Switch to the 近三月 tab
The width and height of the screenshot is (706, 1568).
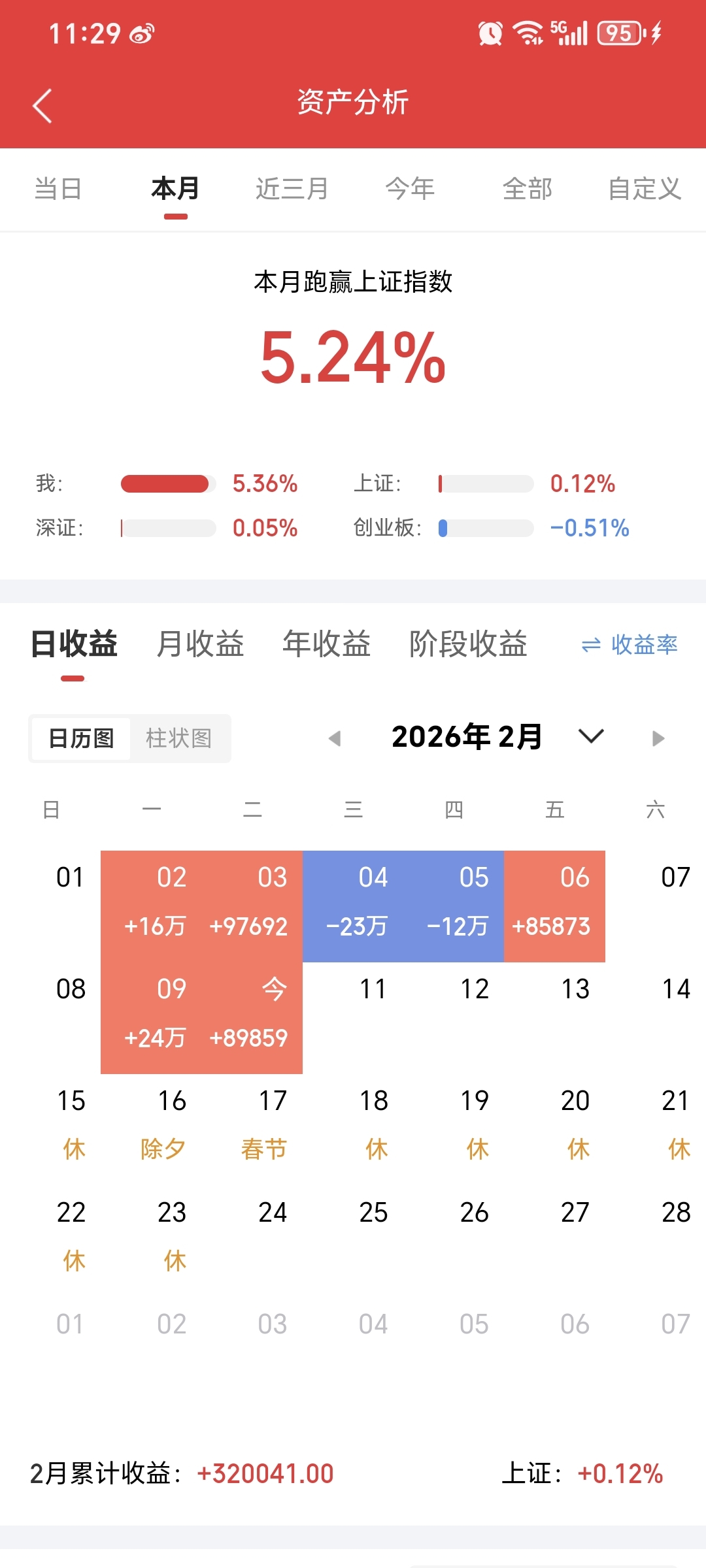292,189
